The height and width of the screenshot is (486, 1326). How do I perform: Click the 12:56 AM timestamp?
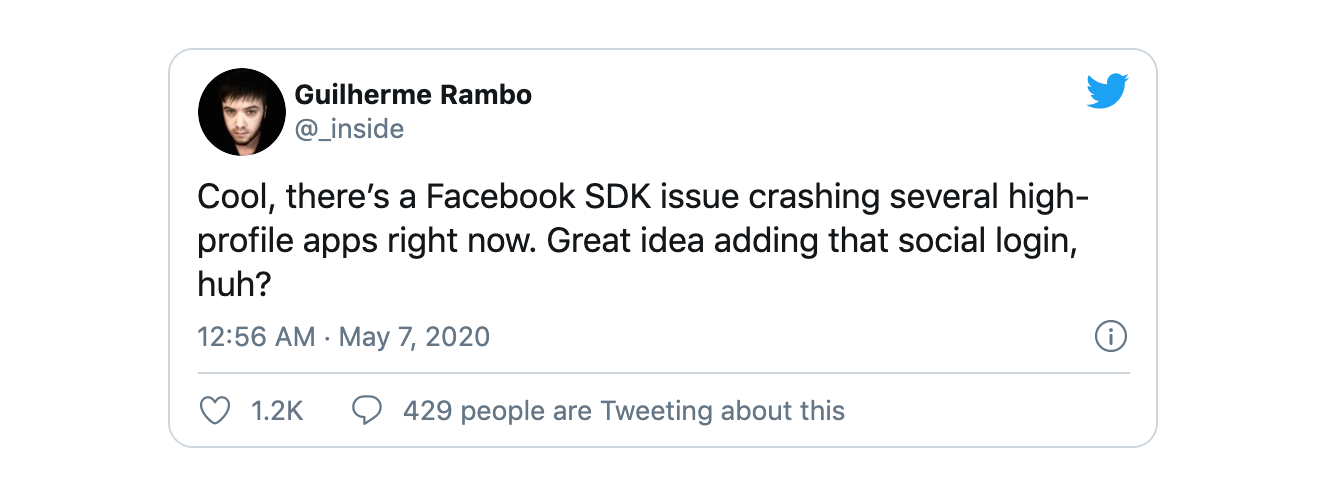point(257,336)
